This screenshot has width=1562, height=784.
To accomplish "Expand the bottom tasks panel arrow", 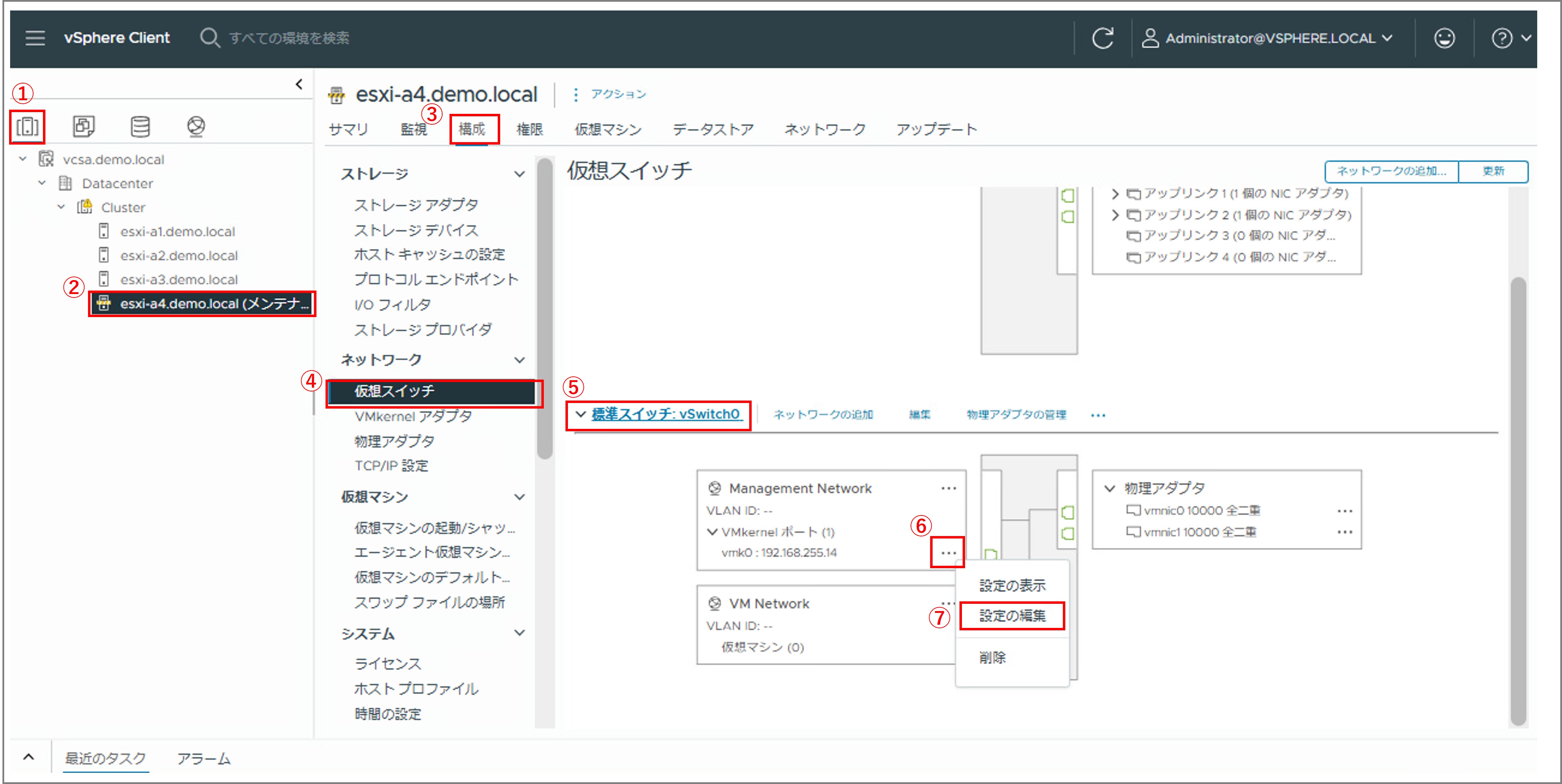I will pos(29,757).
